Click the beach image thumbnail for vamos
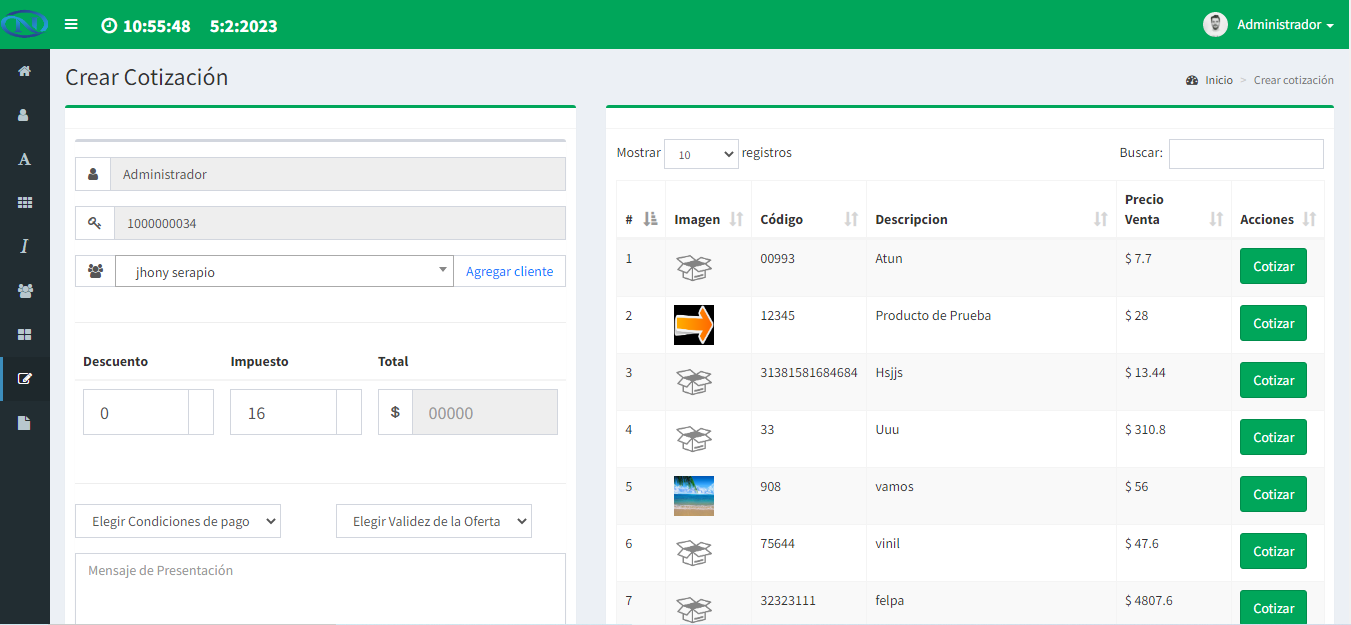The image size is (1351, 625). [x=694, y=496]
